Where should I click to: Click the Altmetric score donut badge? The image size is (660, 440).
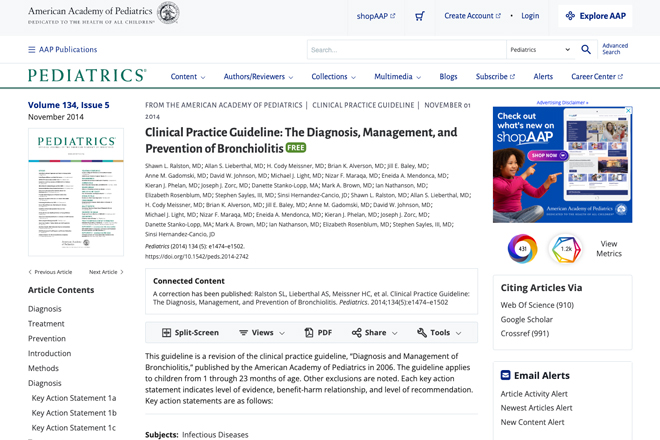tap(522, 249)
